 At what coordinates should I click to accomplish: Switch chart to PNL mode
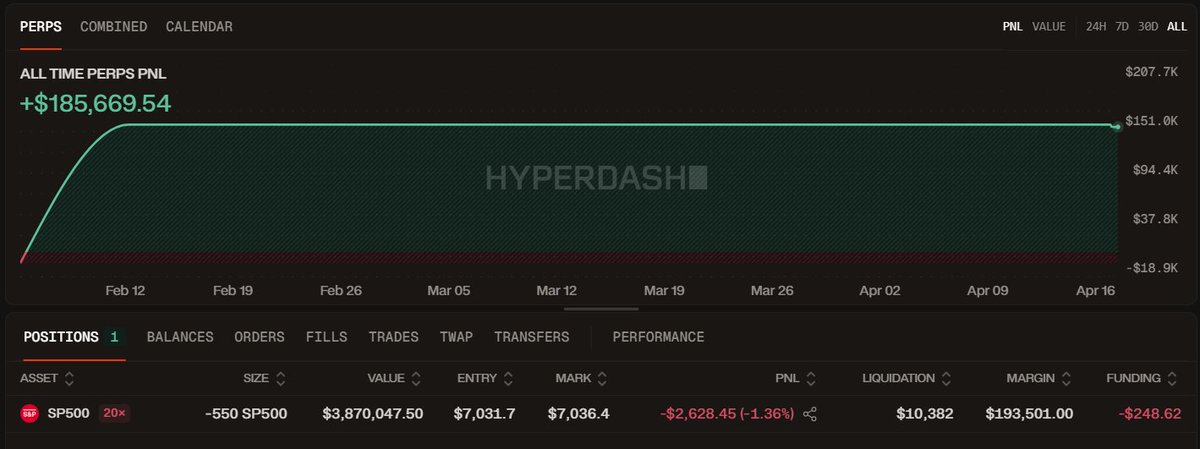click(1013, 27)
